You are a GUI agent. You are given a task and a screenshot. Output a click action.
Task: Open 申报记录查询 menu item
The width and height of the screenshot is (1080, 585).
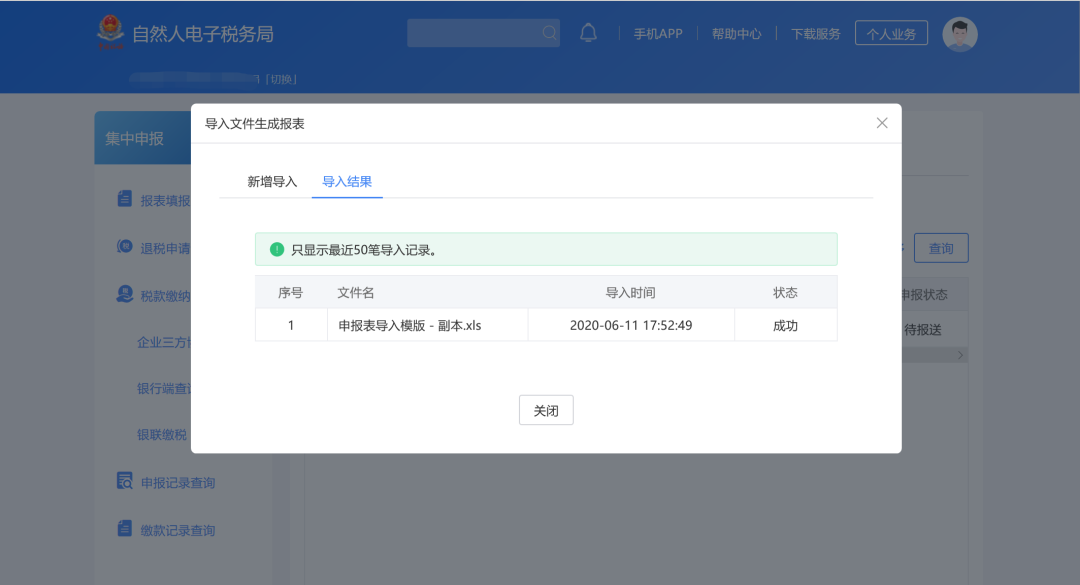(178, 483)
